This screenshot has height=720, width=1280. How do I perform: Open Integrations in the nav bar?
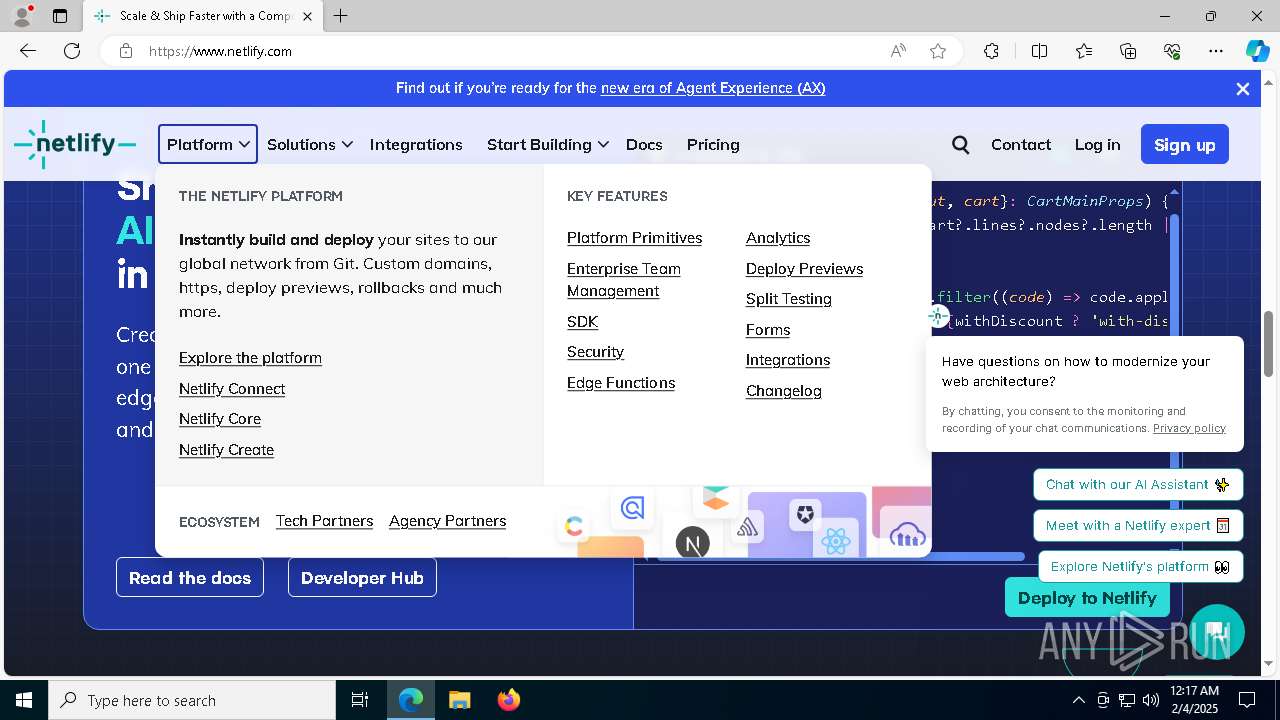click(x=416, y=144)
